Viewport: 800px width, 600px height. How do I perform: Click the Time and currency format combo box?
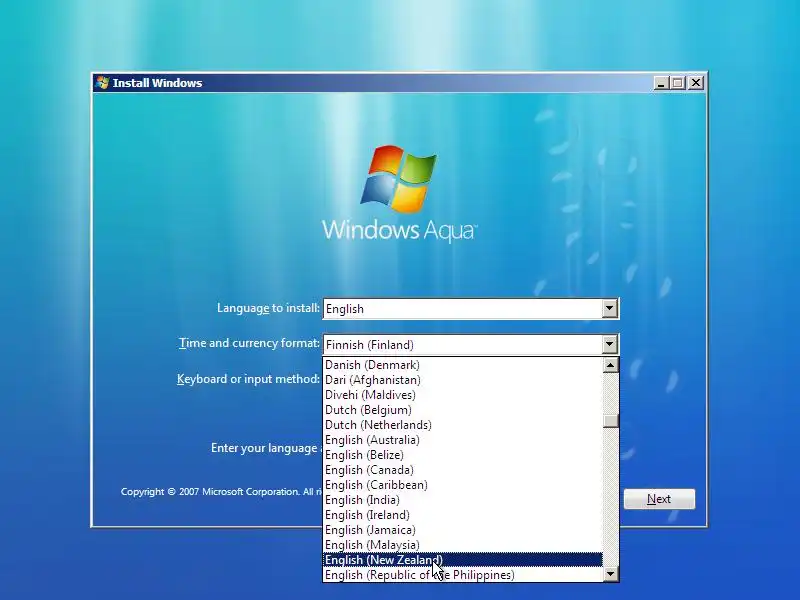(x=471, y=345)
